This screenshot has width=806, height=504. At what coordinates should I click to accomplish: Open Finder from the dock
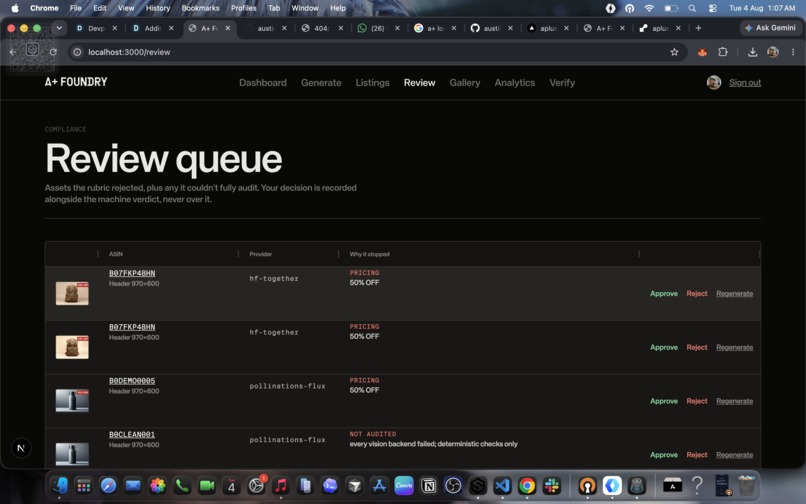pyautogui.click(x=60, y=485)
